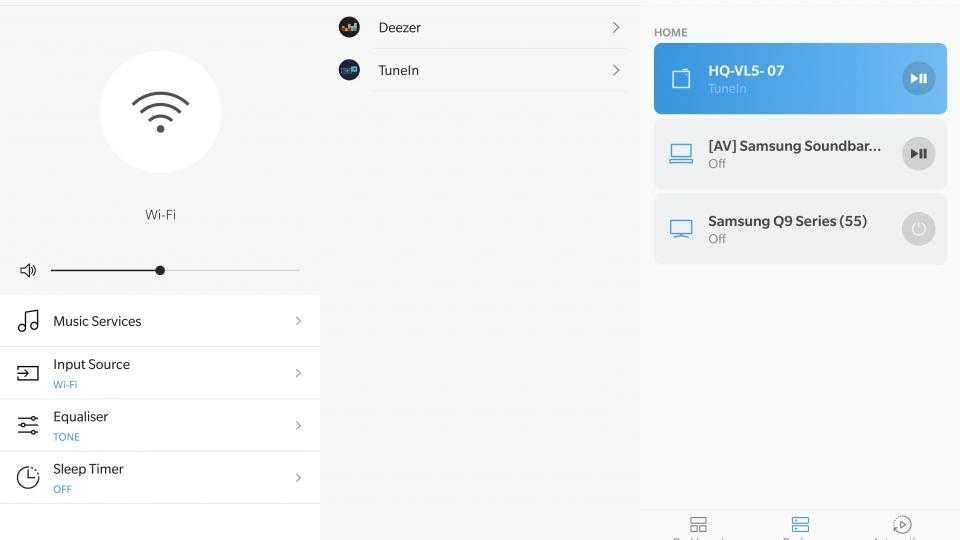Select the HQ-VL5-07 device card
960x540 pixels.
point(800,78)
